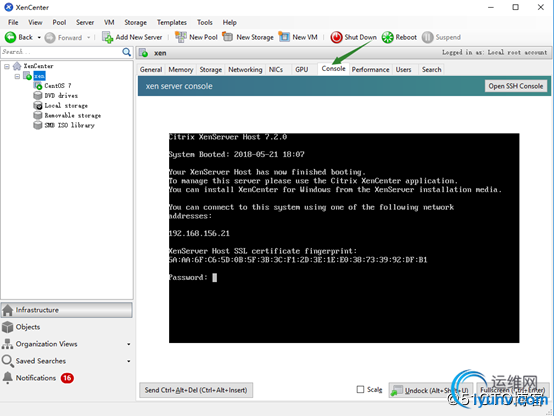Screen dimensions: 554x416
Task: Click the New VM toolbar icon
Action: click(284, 37)
